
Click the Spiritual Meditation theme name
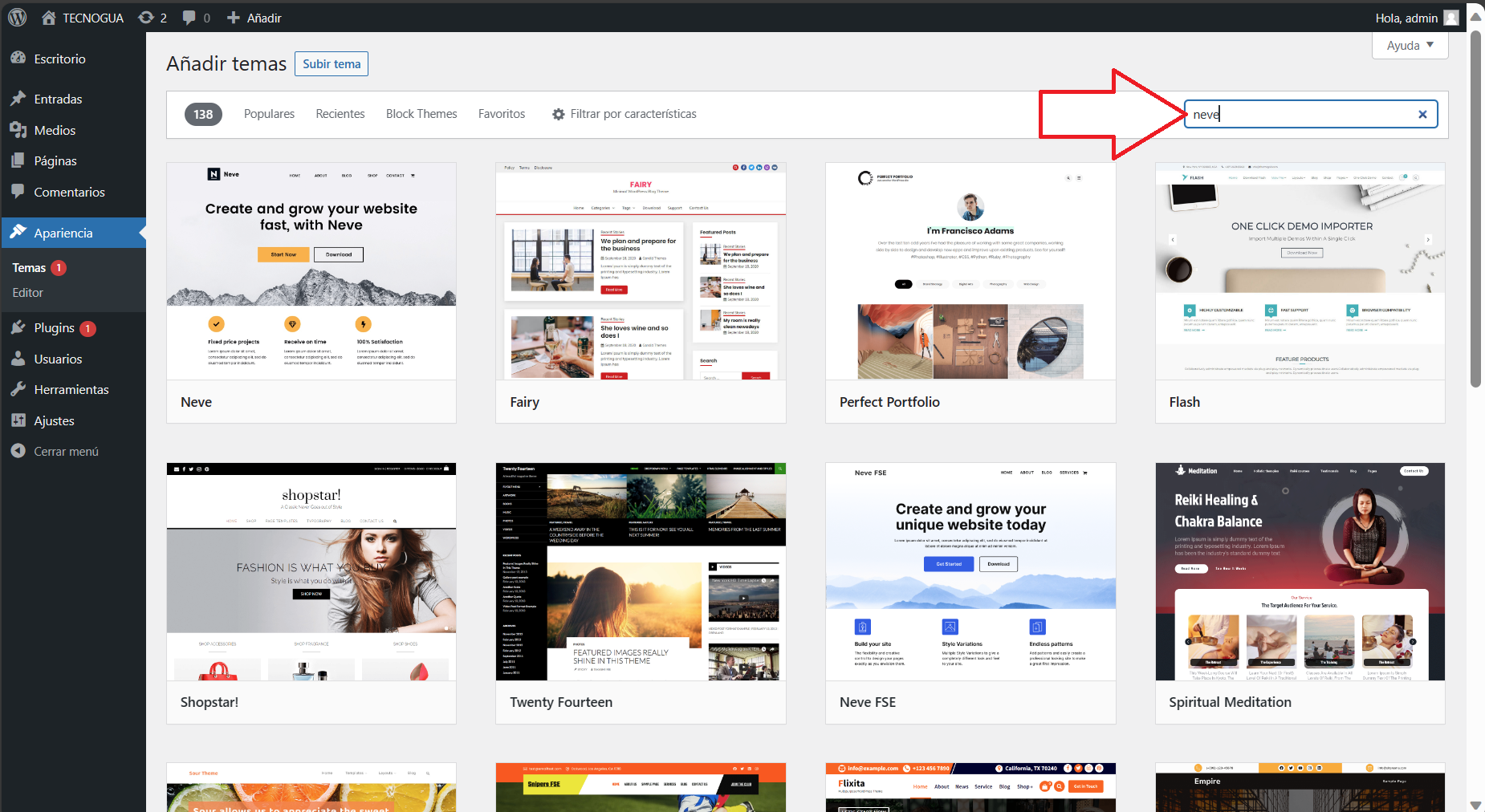(1231, 702)
